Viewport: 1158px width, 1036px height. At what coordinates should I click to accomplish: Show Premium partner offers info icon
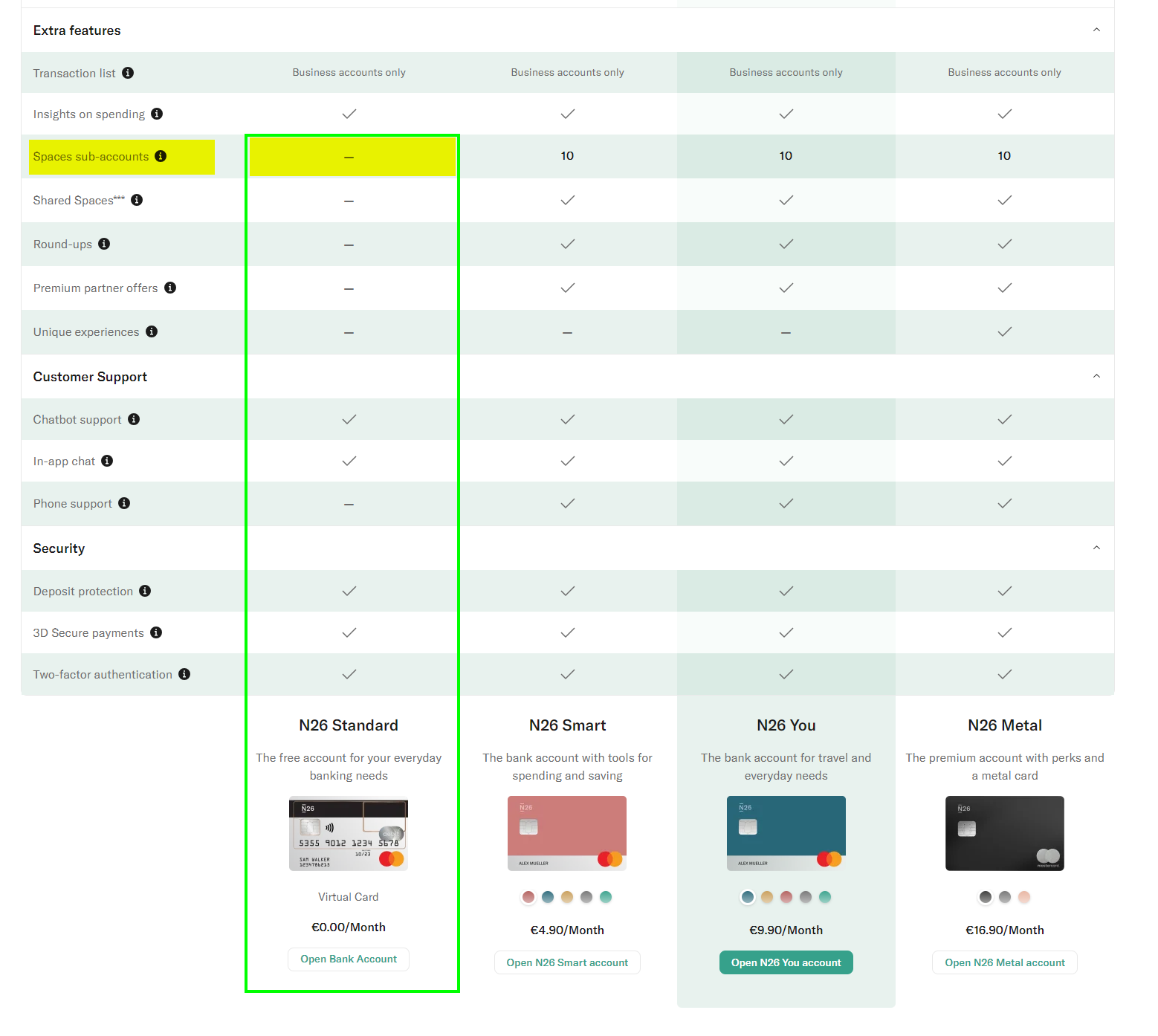pos(170,288)
